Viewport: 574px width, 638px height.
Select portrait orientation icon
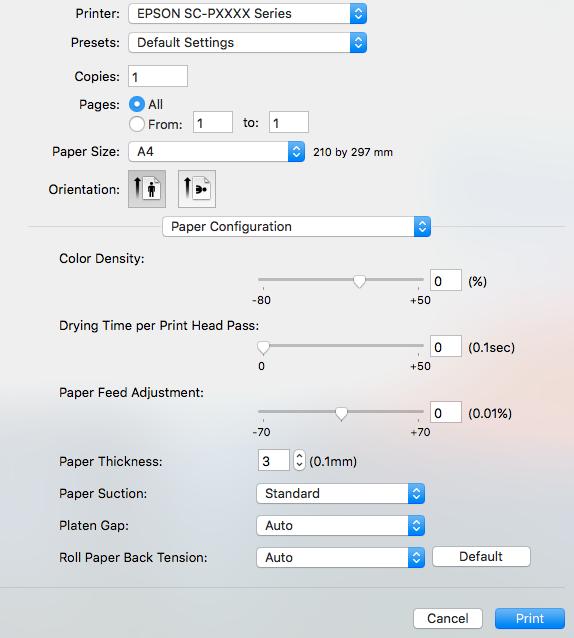point(147,189)
